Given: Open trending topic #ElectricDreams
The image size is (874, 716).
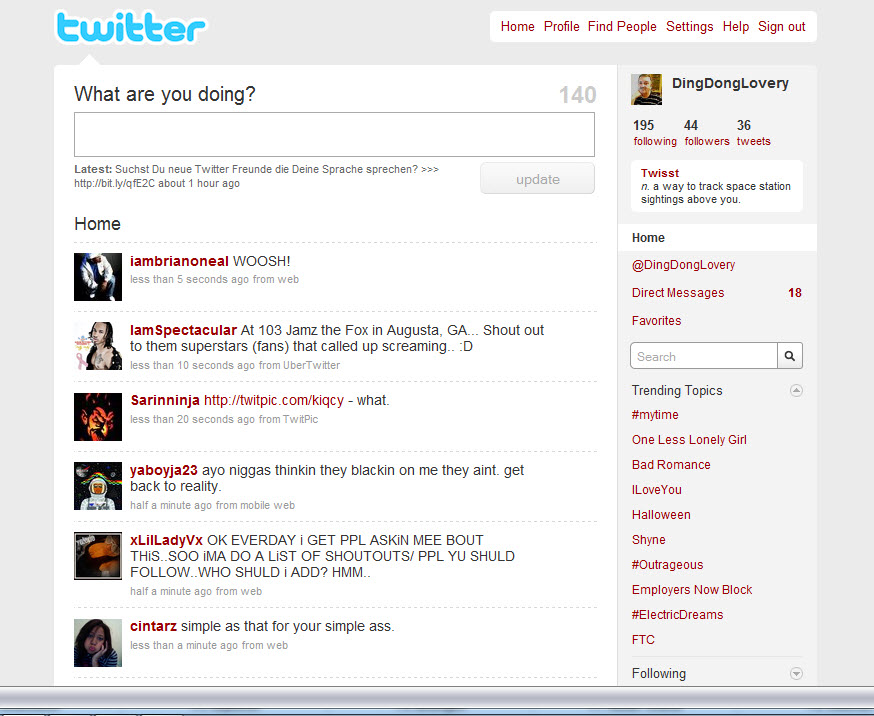Looking at the screenshot, I should coord(677,615).
